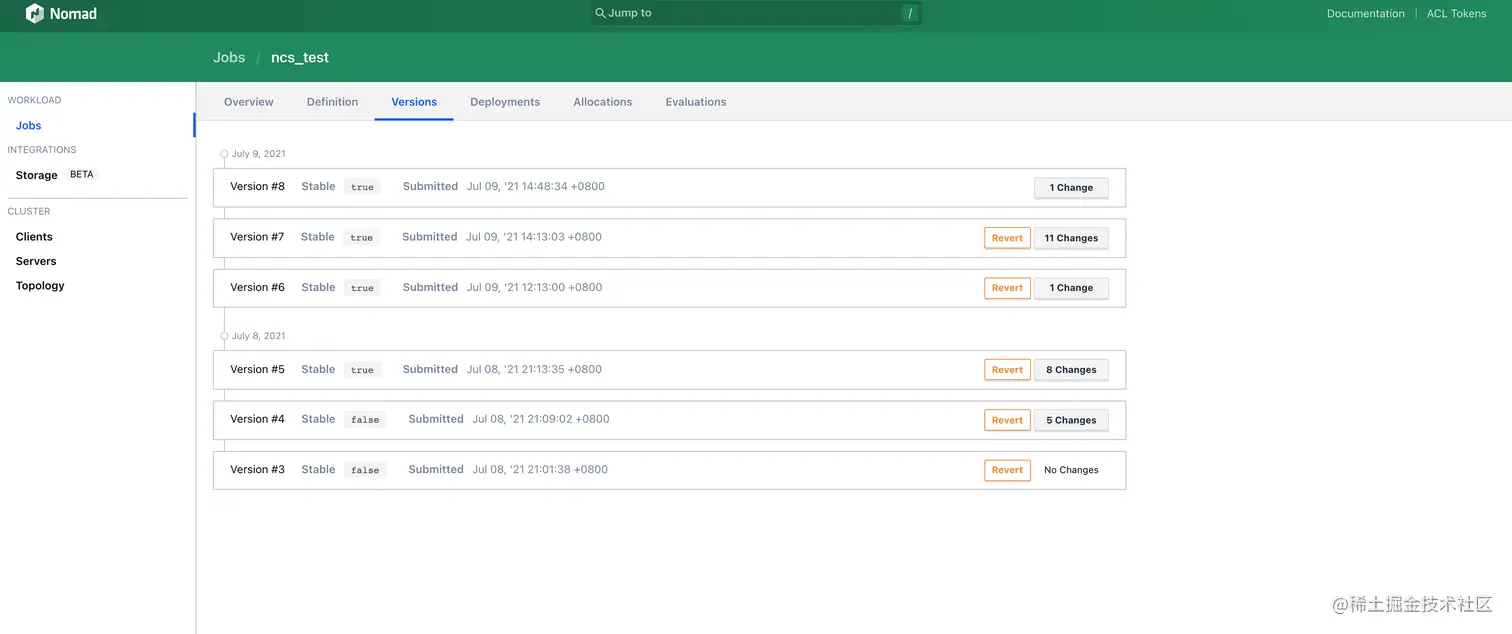The width and height of the screenshot is (1512, 634).
Task: Click the false stable badge of Version #3
Action: pos(365,470)
